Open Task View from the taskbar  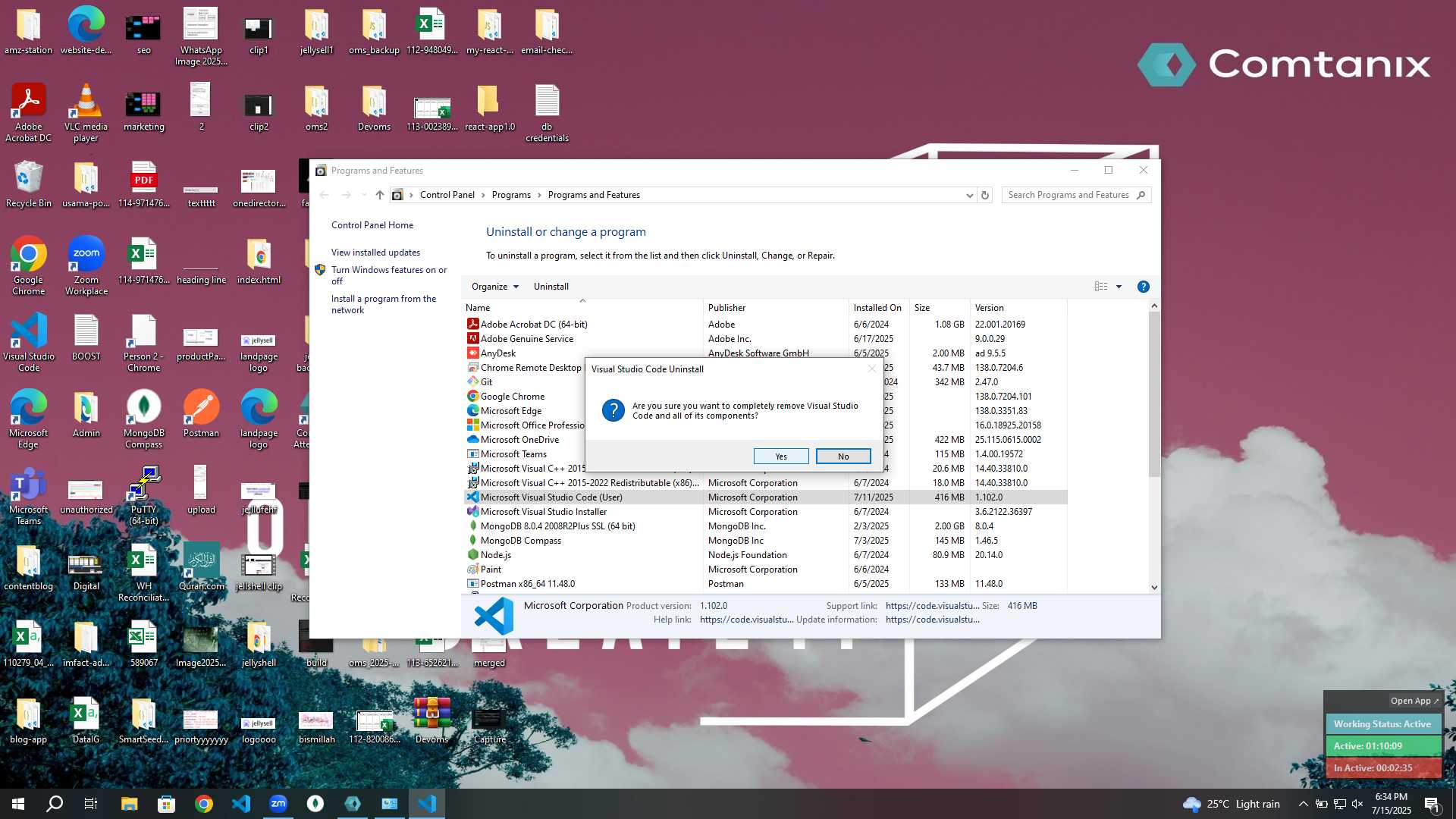pos(91,804)
